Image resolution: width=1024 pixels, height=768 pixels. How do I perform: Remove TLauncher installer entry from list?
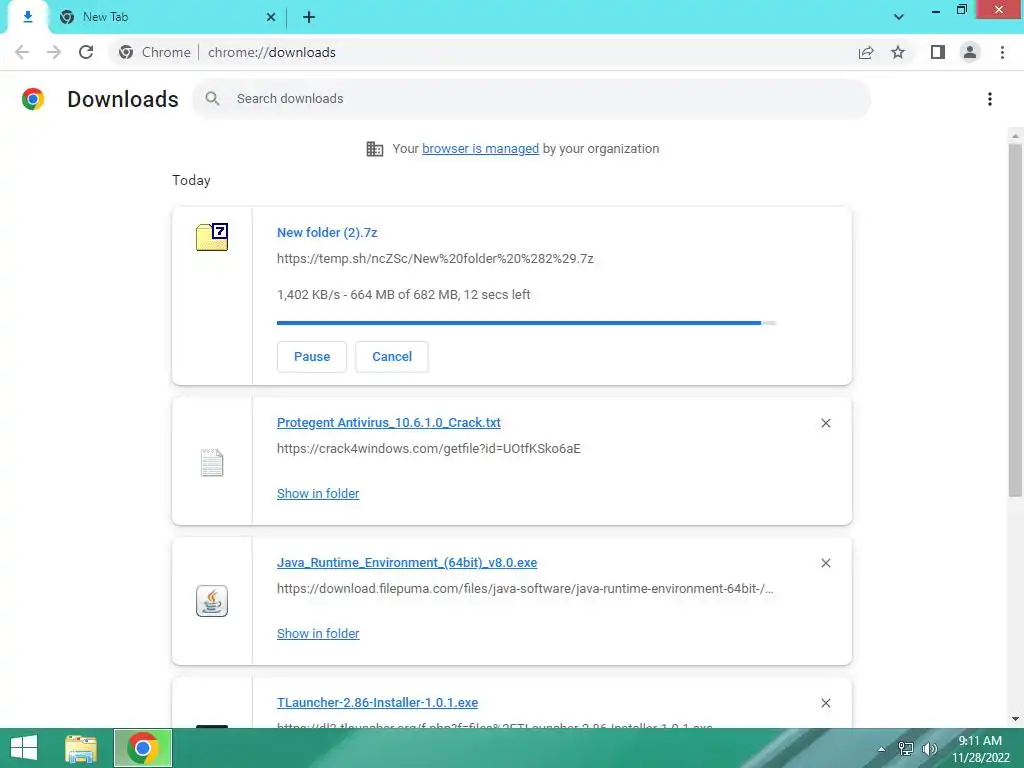point(825,703)
